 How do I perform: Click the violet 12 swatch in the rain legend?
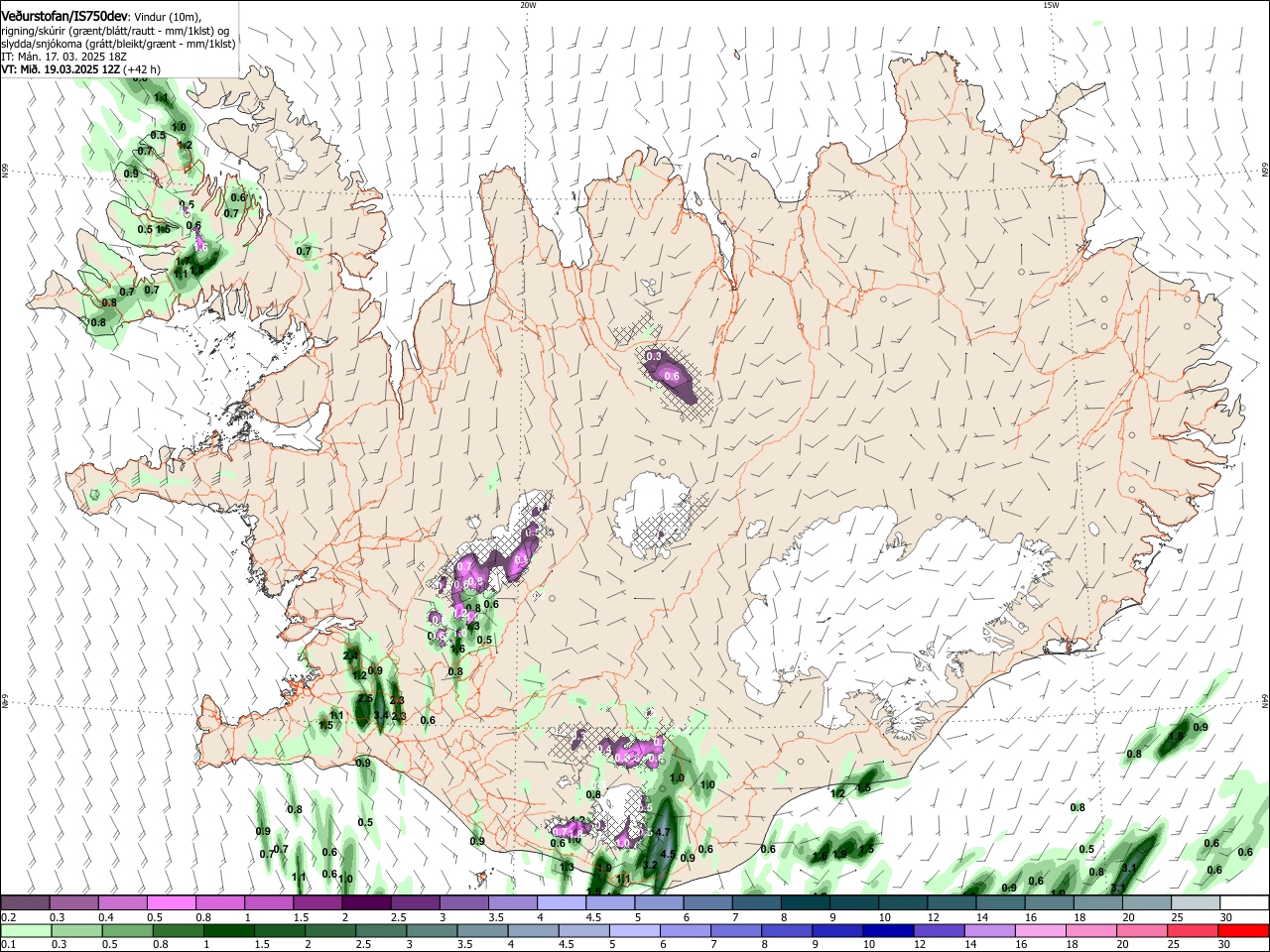click(x=939, y=930)
